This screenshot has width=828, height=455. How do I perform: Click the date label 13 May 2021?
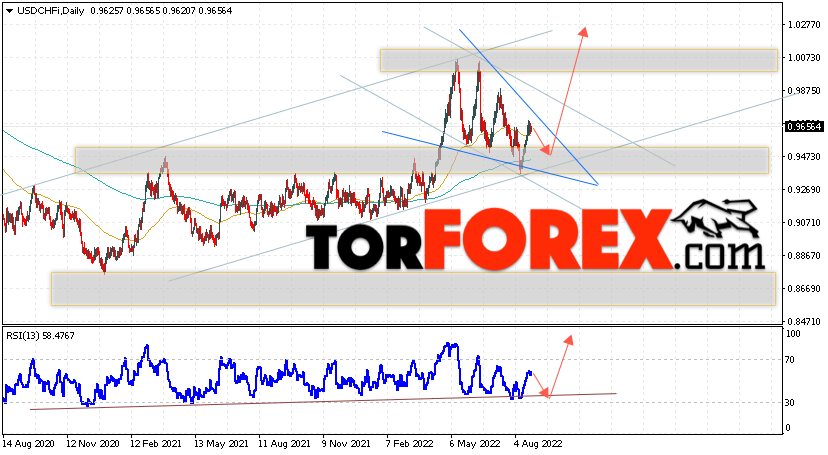coord(221,444)
